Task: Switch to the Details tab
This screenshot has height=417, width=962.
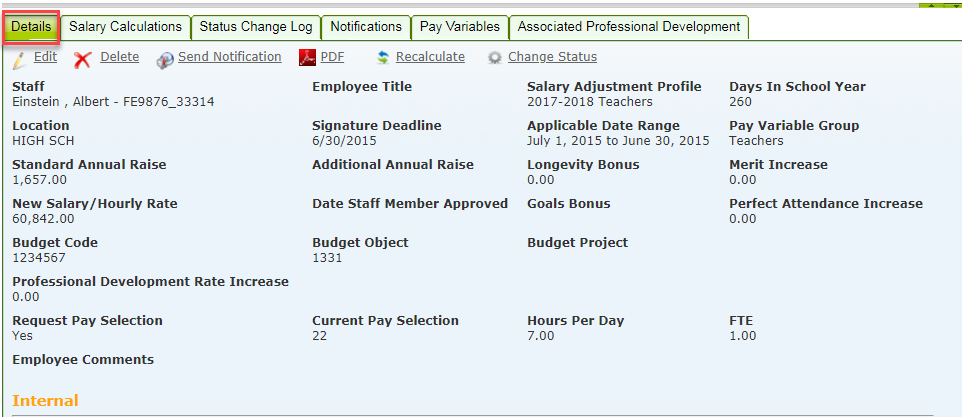Action: pos(31,27)
